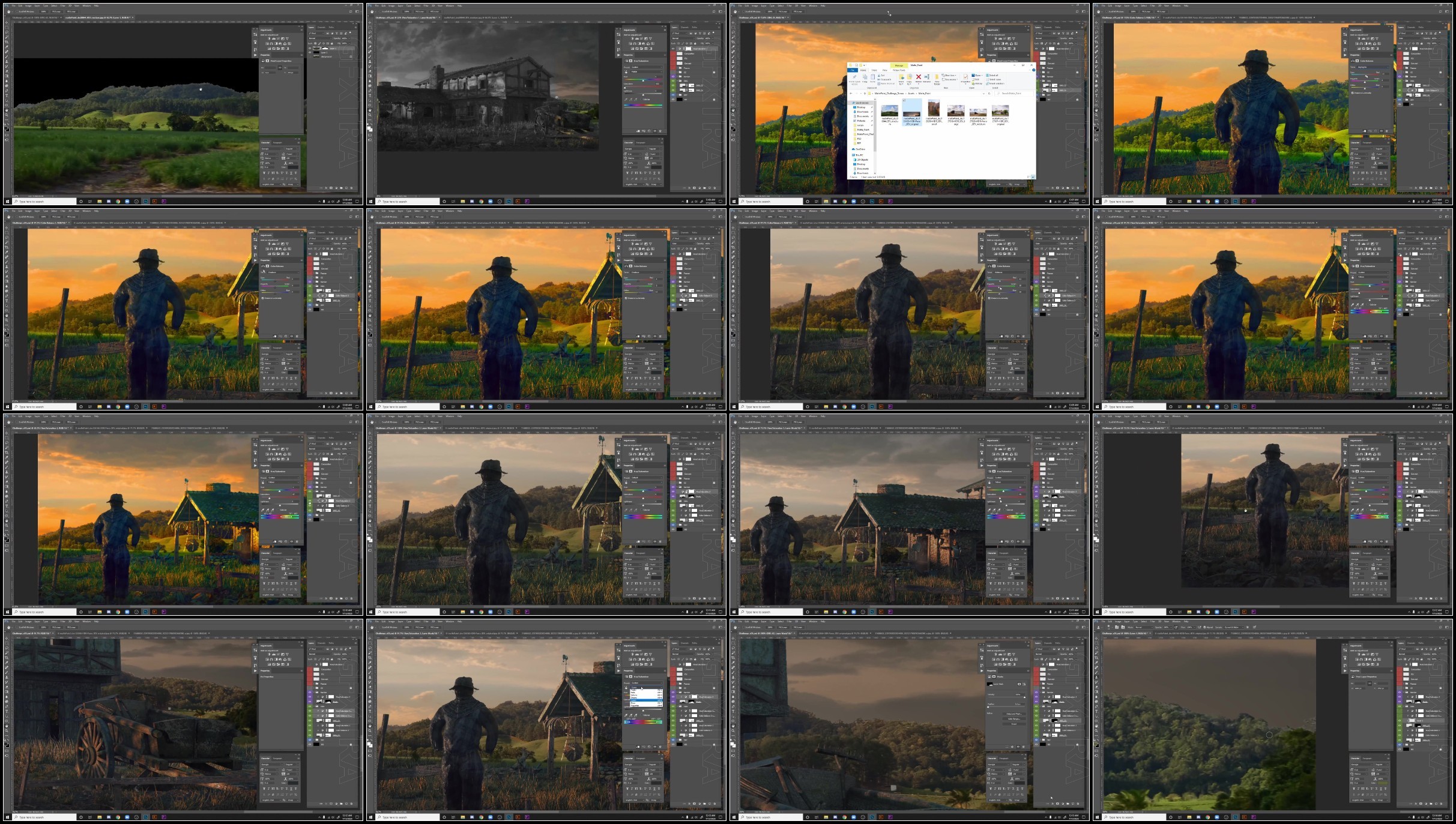Open Kind filter dropdown, black-sky hills Layers panel
This screenshot has width=1456, height=824.
tap(316, 34)
